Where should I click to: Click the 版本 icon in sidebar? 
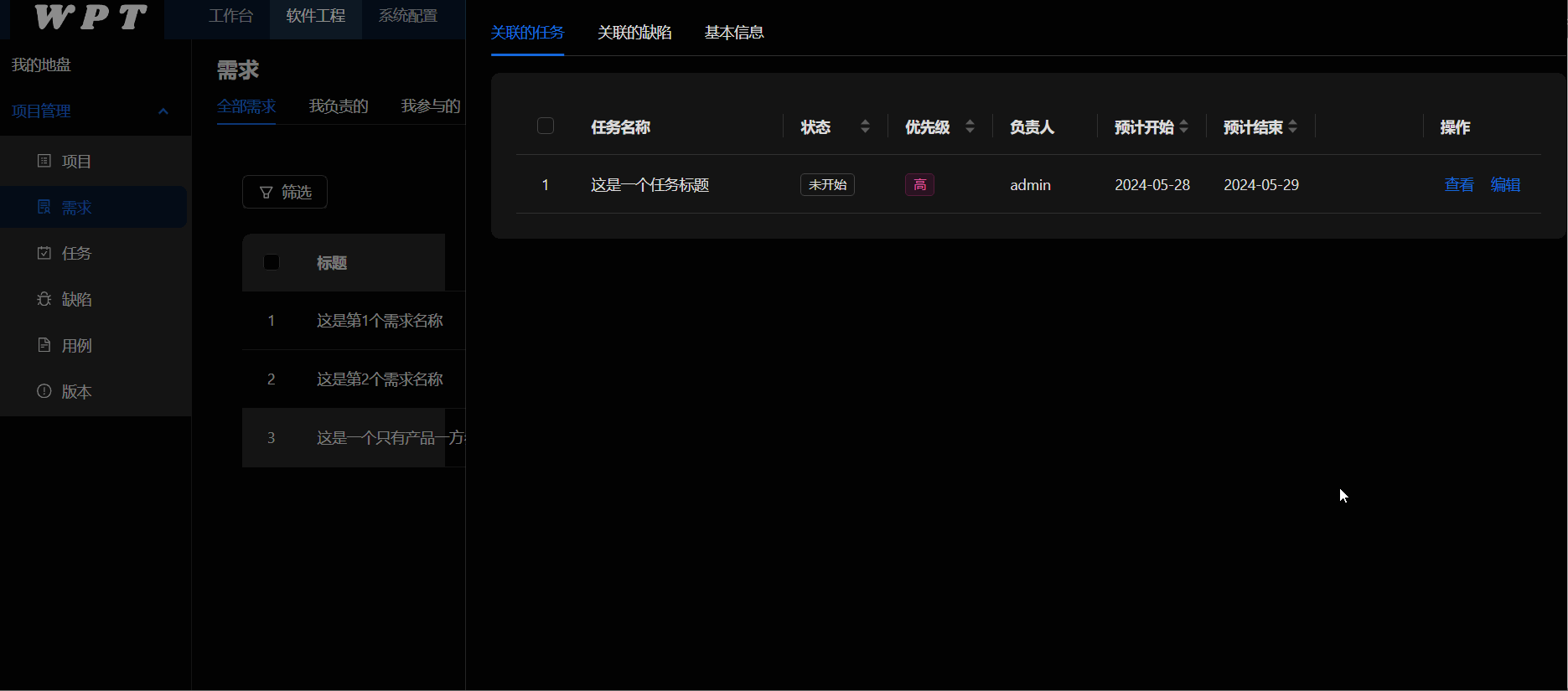pos(44,391)
